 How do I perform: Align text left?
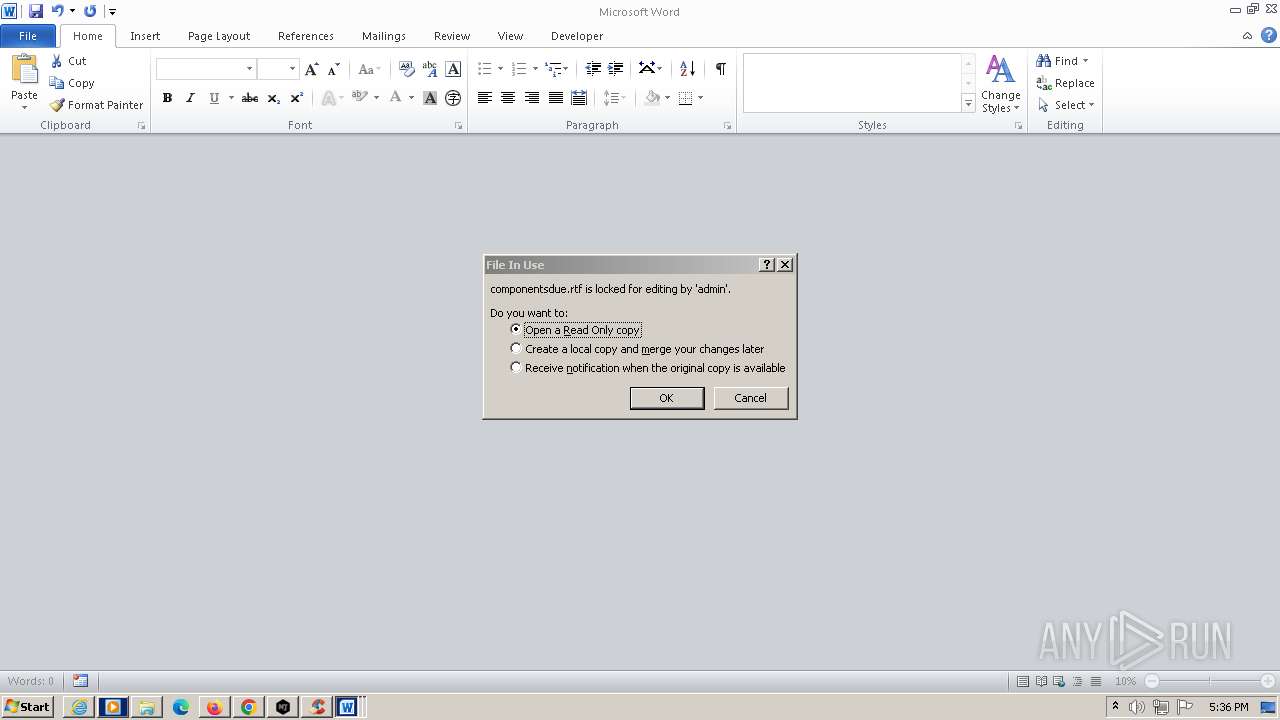(484, 98)
